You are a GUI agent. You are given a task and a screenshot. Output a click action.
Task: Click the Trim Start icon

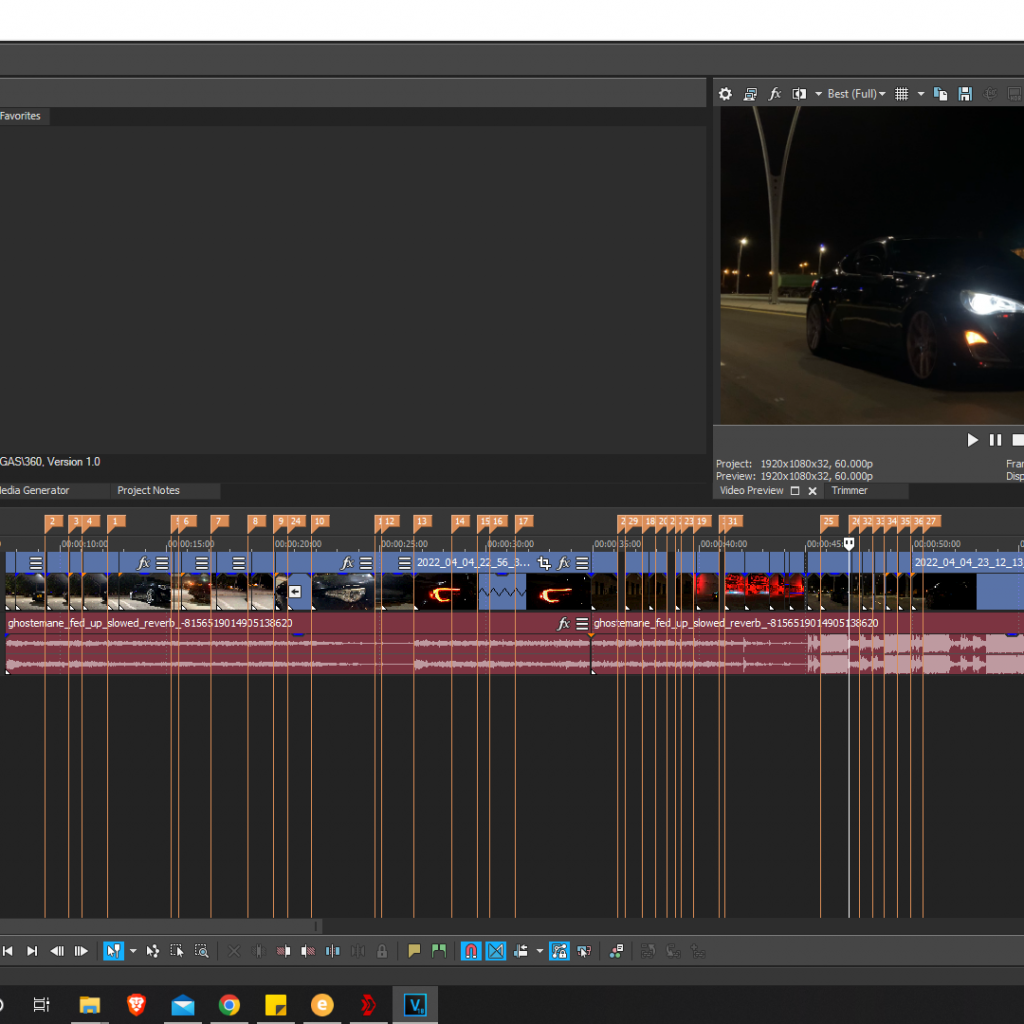click(x=283, y=951)
